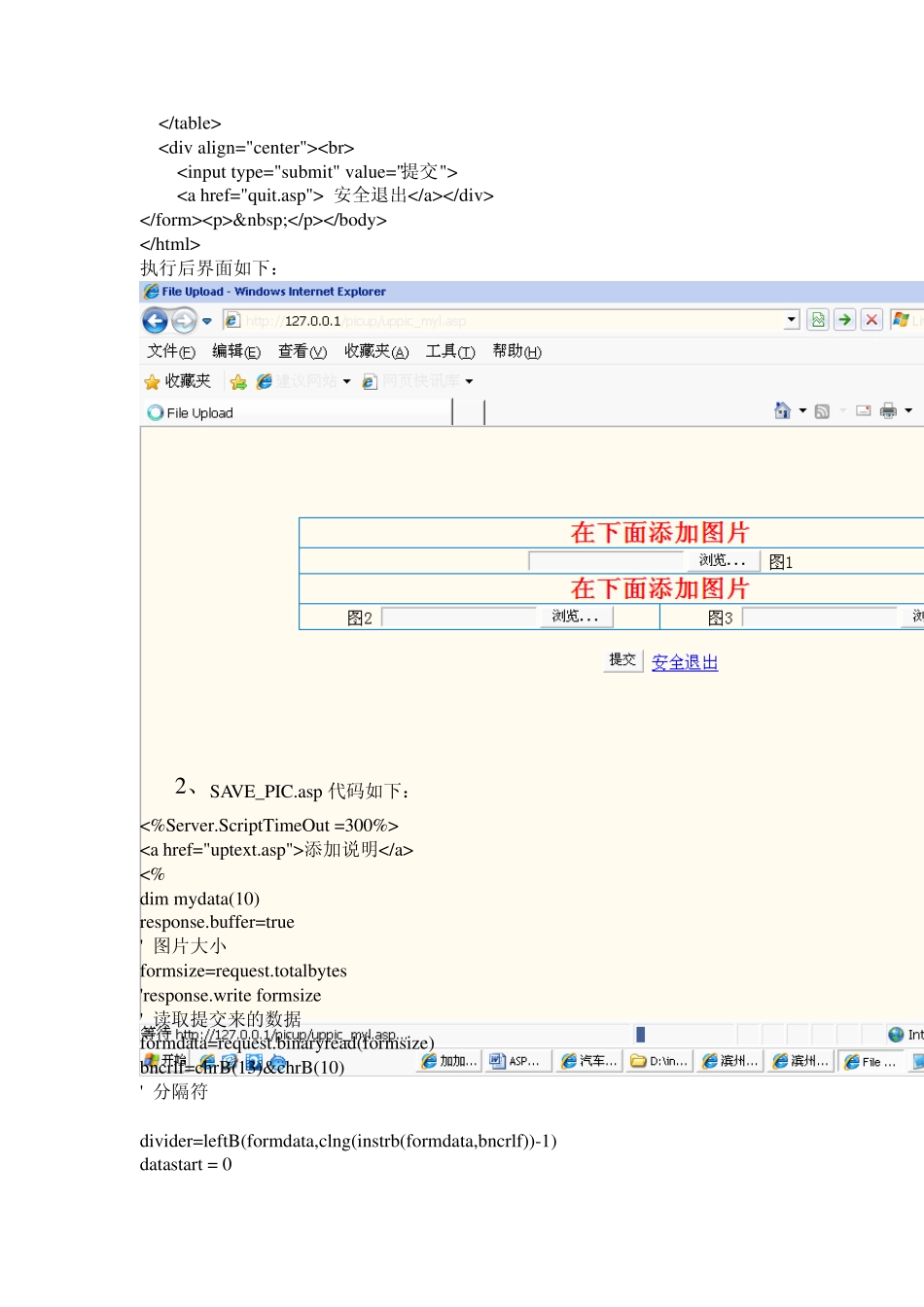The image size is (924, 1307).
Task: Click the 图3 file path input field
Action: point(819,617)
